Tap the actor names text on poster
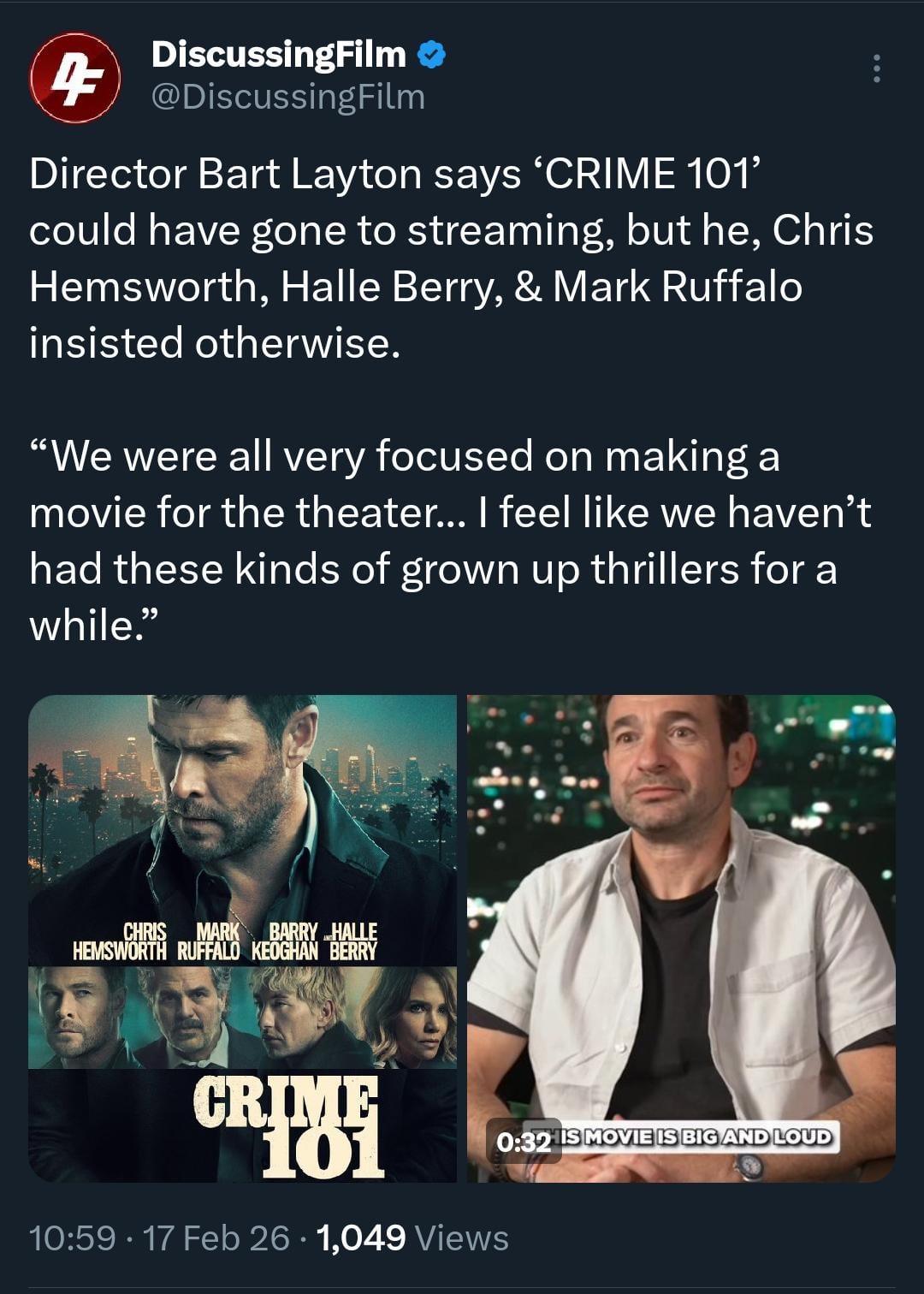 [x=225, y=942]
